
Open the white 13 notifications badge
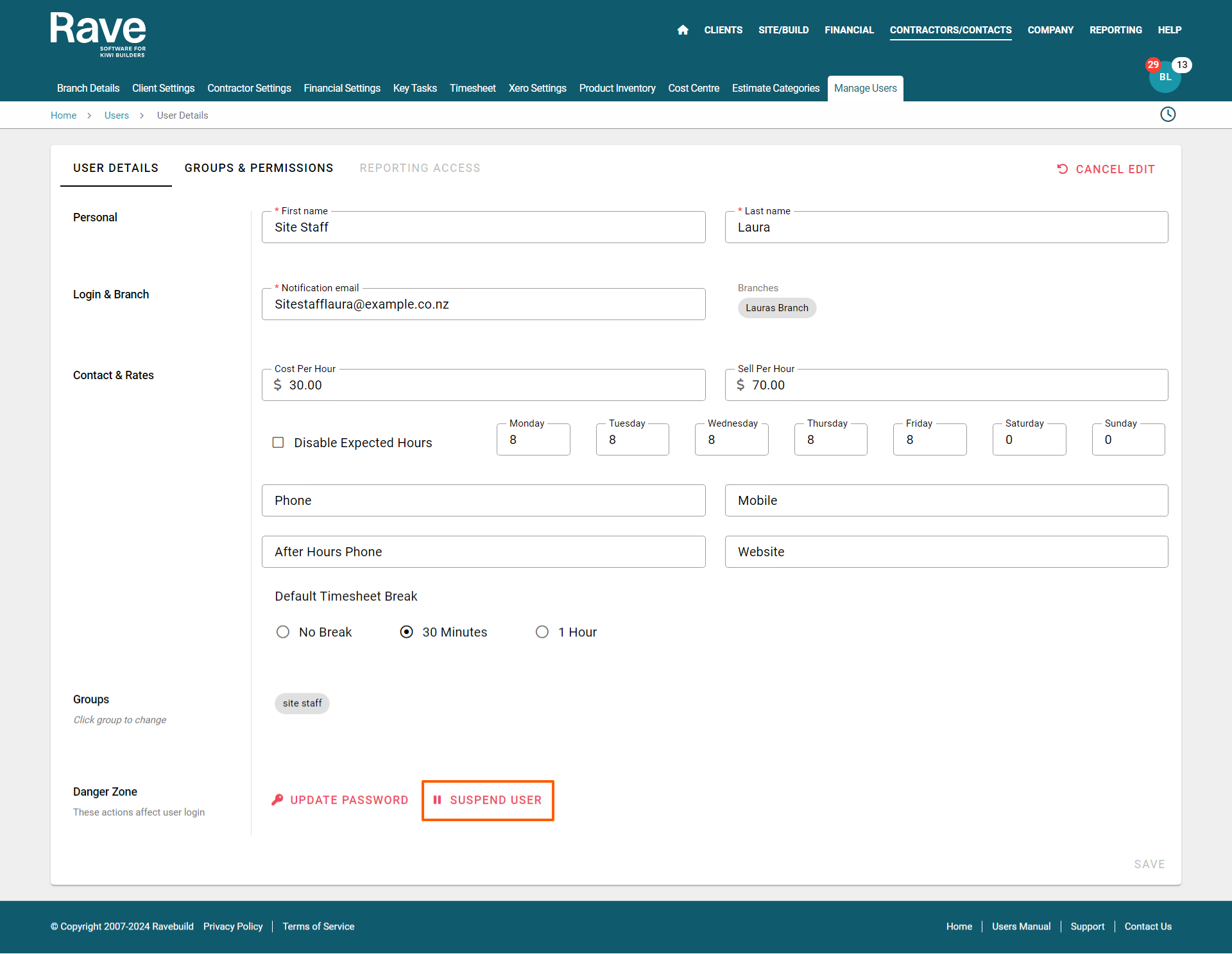[1182, 65]
